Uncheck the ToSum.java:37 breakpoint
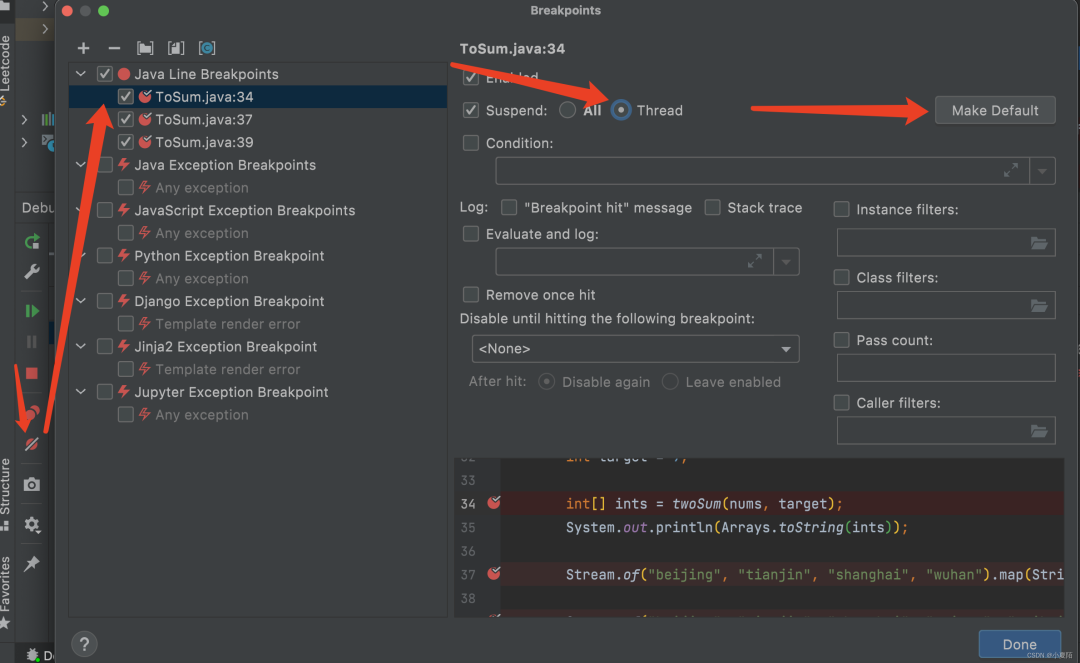This screenshot has height=663, width=1080. 126,119
